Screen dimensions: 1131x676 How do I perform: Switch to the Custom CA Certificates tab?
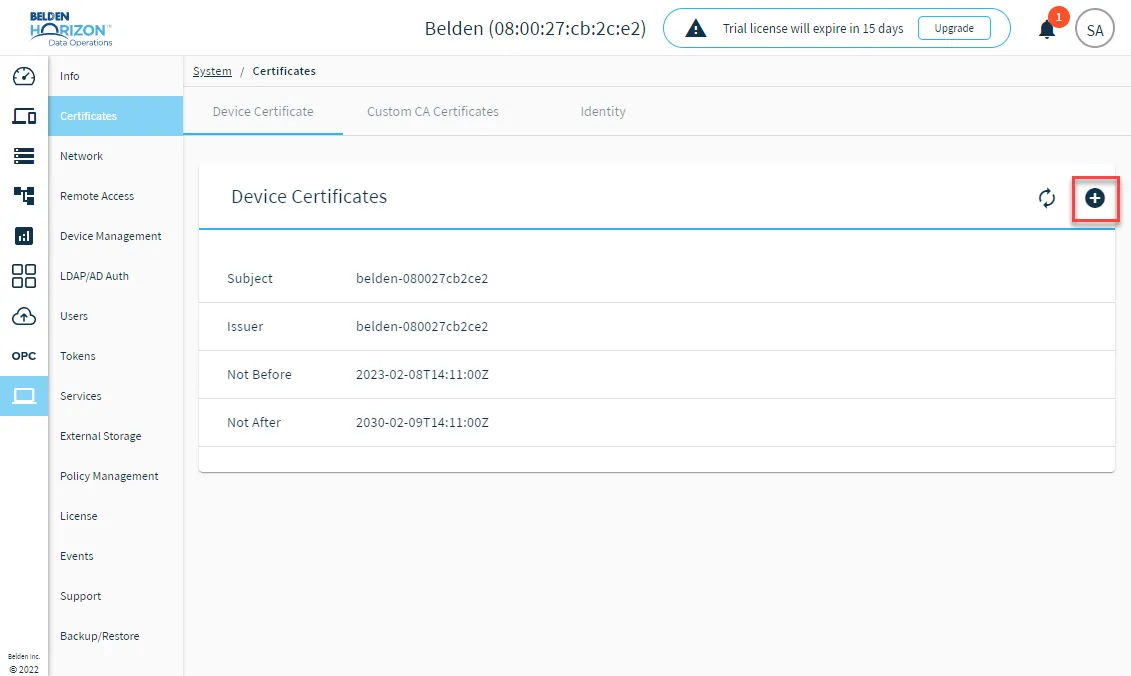[x=433, y=111]
